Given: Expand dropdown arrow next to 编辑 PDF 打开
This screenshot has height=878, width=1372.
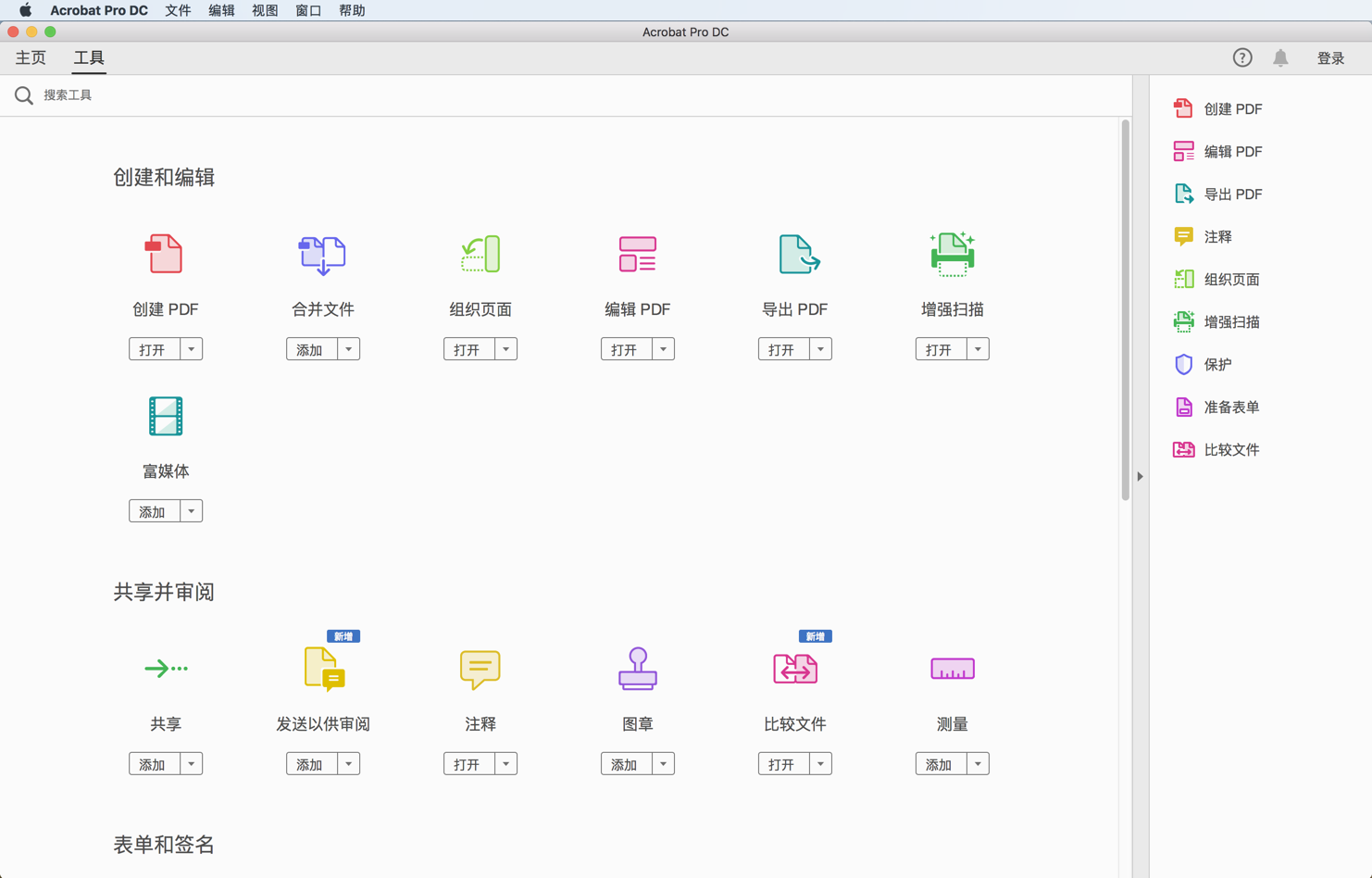Looking at the screenshot, I should coord(663,349).
